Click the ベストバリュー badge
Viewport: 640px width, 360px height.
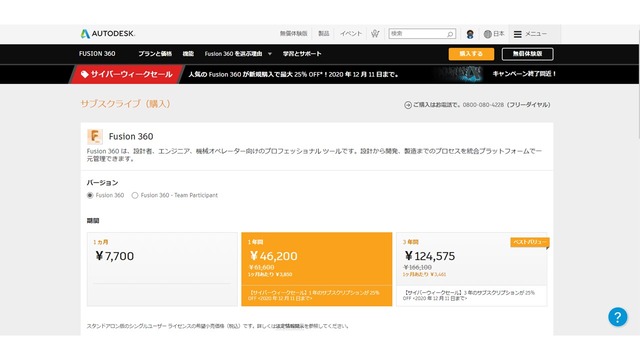coord(530,242)
